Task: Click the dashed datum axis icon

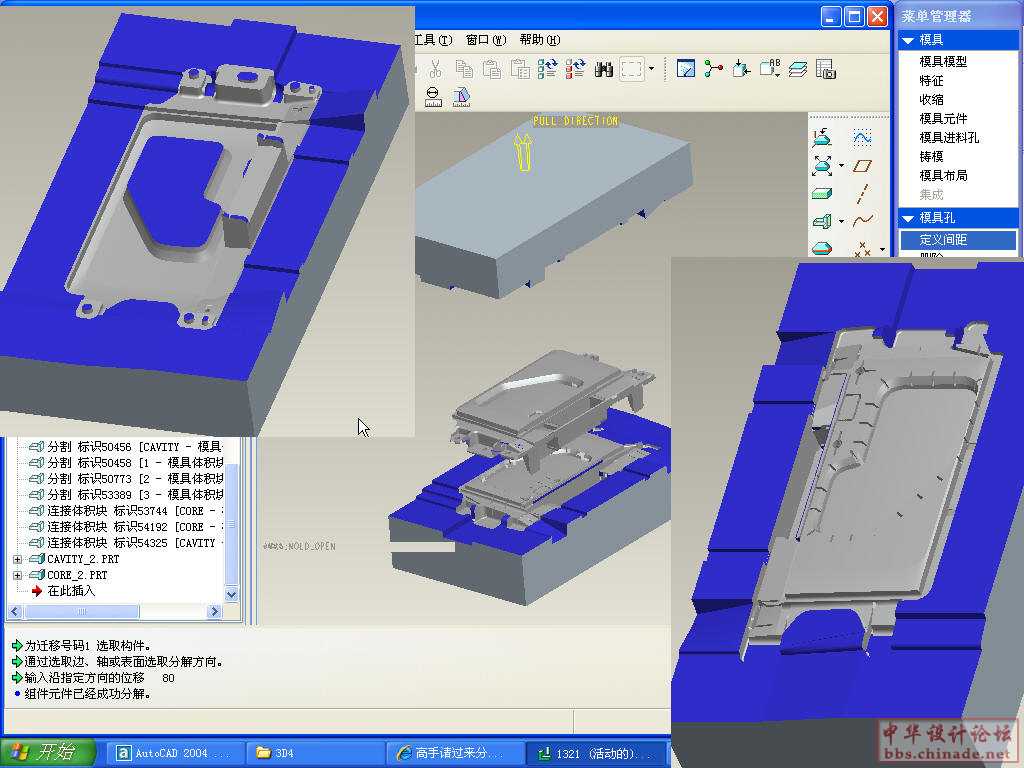Action: tap(863, 193)
